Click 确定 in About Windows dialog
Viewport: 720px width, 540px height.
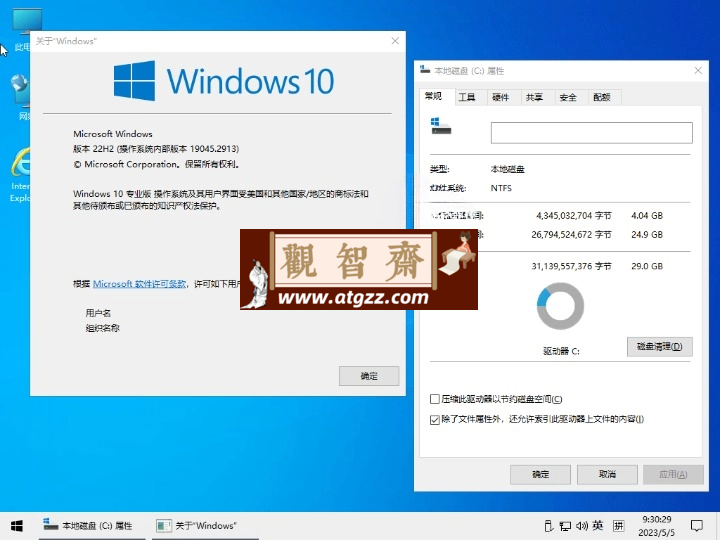coord(369,376)
